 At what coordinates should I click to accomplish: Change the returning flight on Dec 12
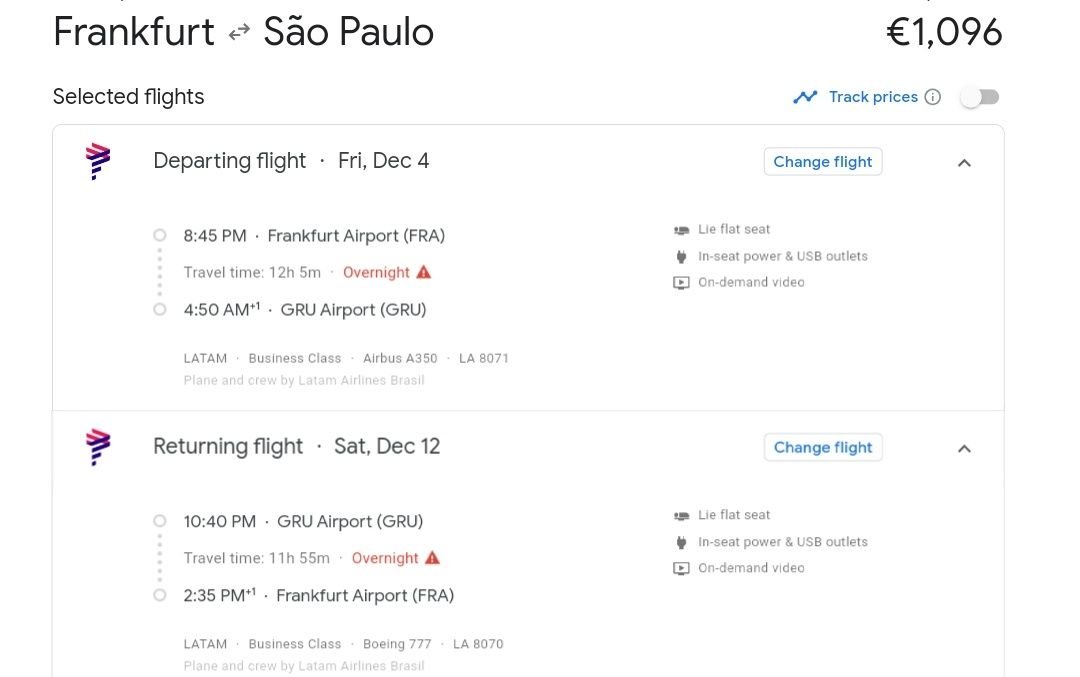[822, 448]
